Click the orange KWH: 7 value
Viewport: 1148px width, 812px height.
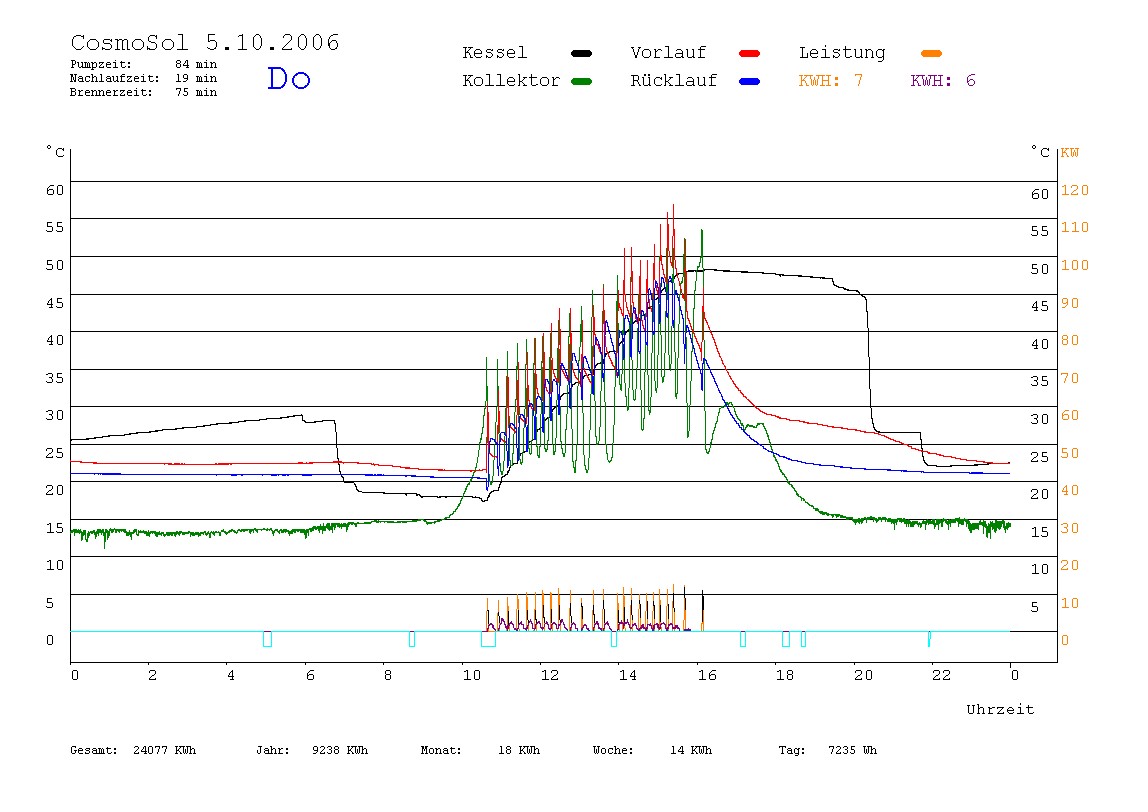tap(831, 81)
